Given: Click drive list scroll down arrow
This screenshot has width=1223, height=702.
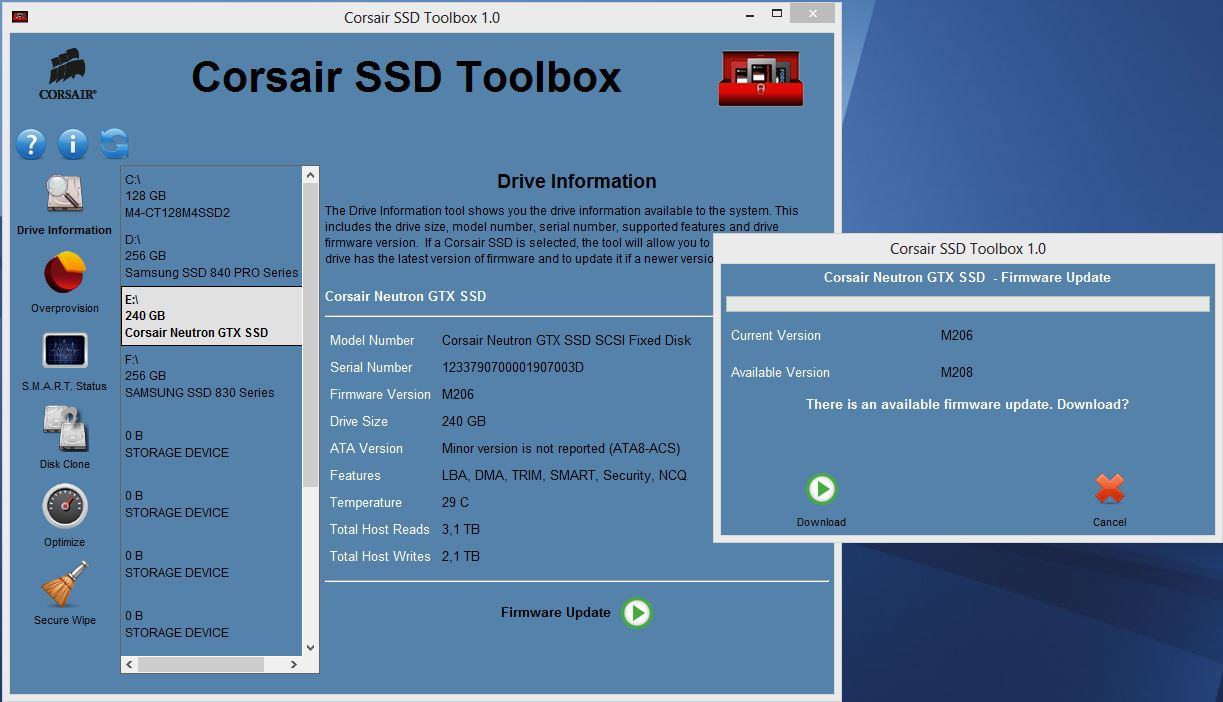Looking at the screenshot, I should click(310, 647).
